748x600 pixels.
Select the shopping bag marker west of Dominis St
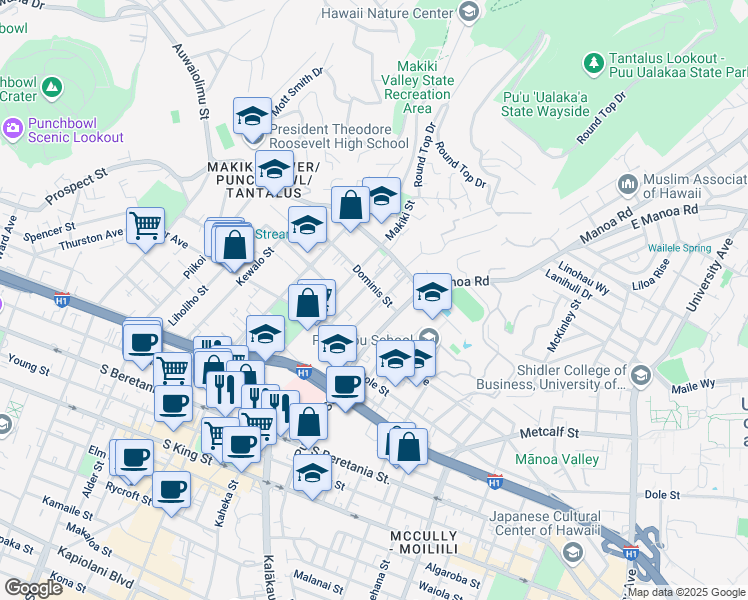308,303
